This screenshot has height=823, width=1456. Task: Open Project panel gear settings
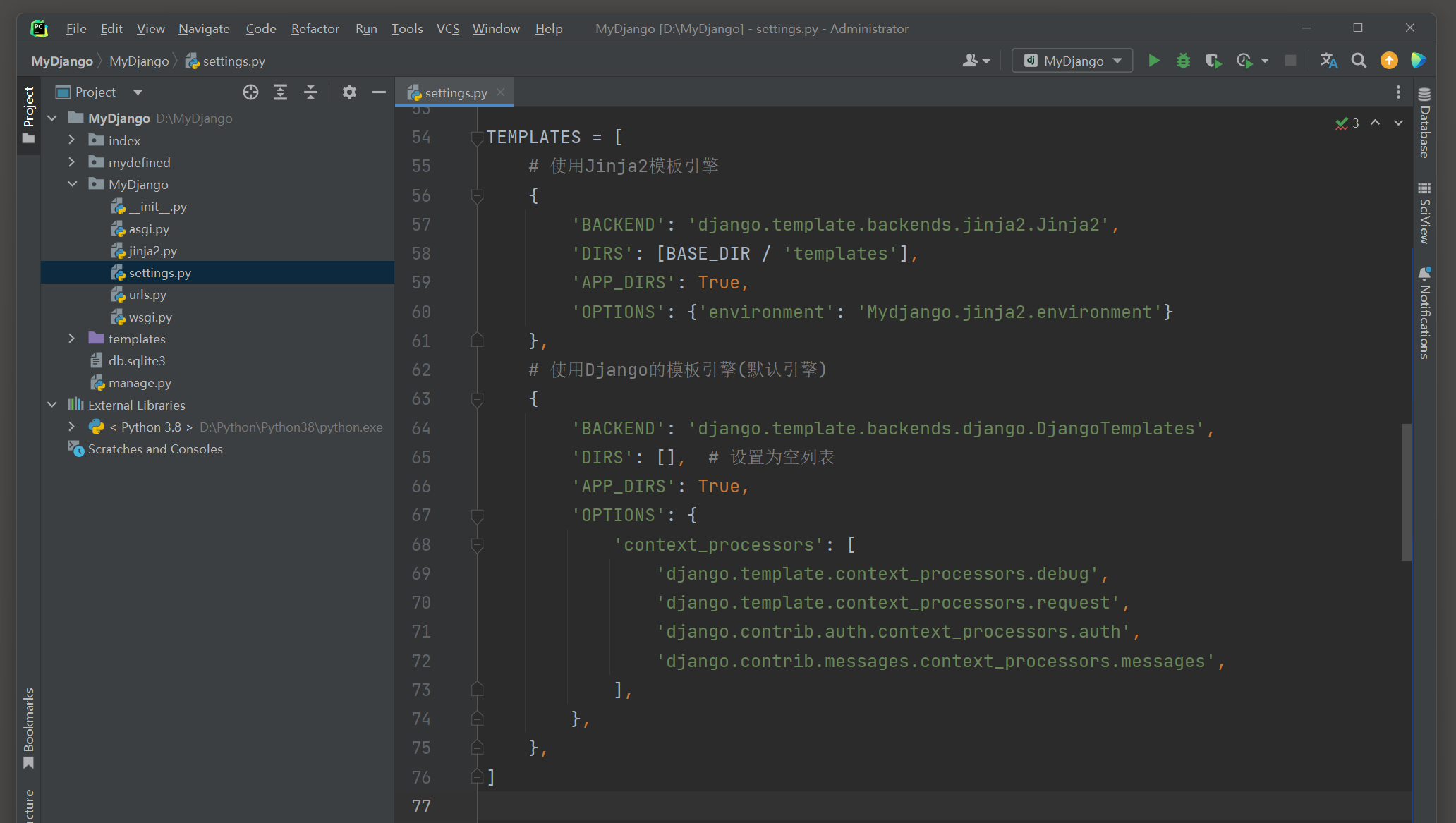point(349,92)
